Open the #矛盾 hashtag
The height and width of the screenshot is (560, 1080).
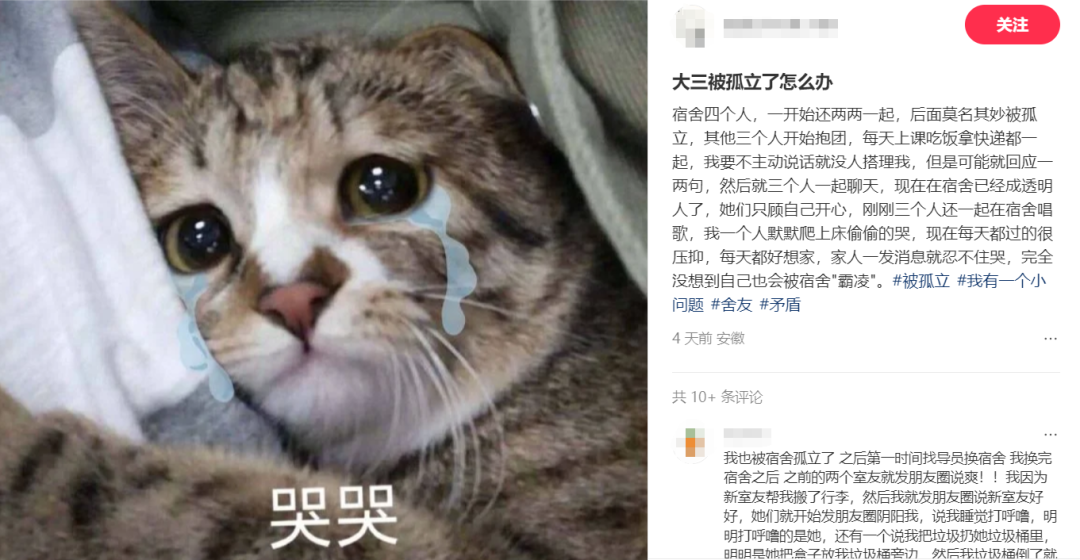(x=780, y=304)
